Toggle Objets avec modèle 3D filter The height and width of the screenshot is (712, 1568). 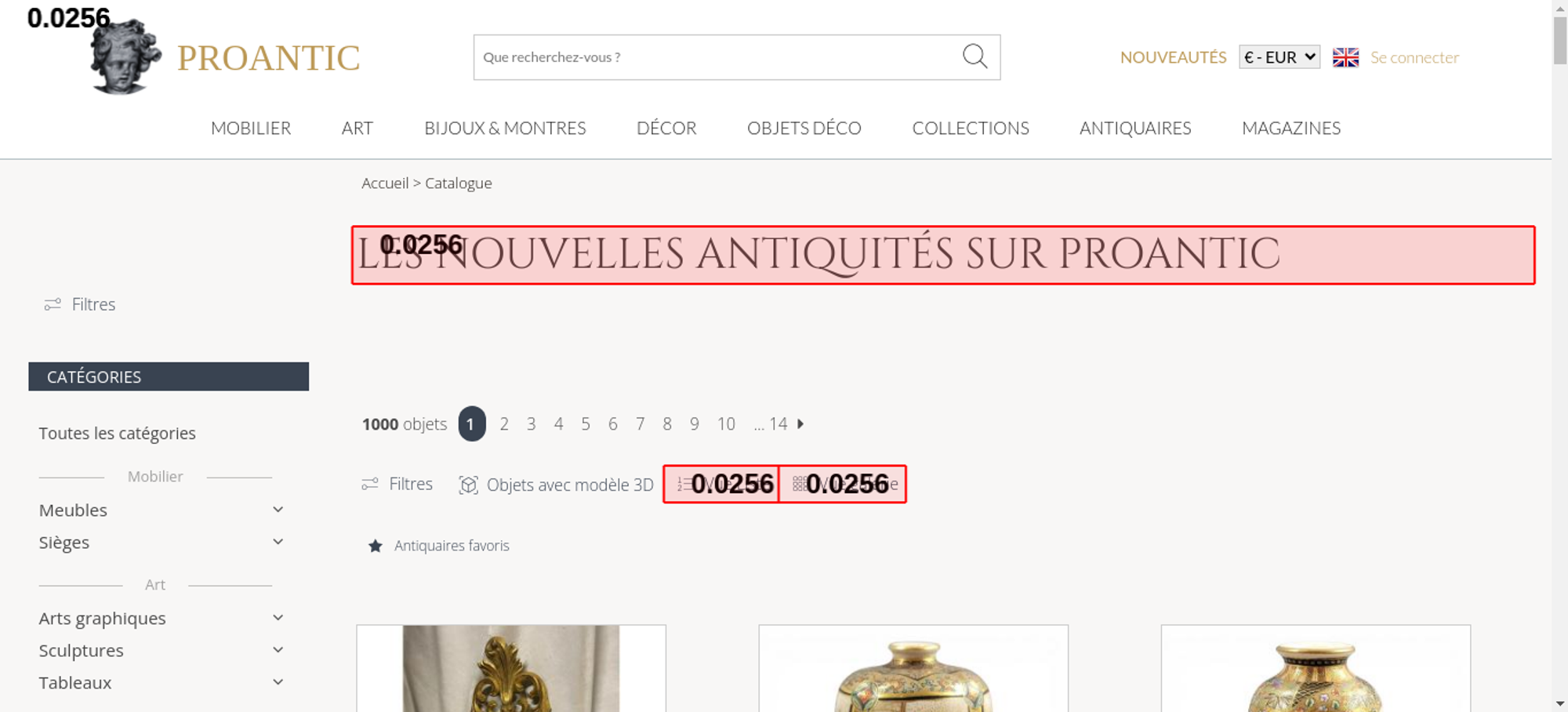click(556, 485)
